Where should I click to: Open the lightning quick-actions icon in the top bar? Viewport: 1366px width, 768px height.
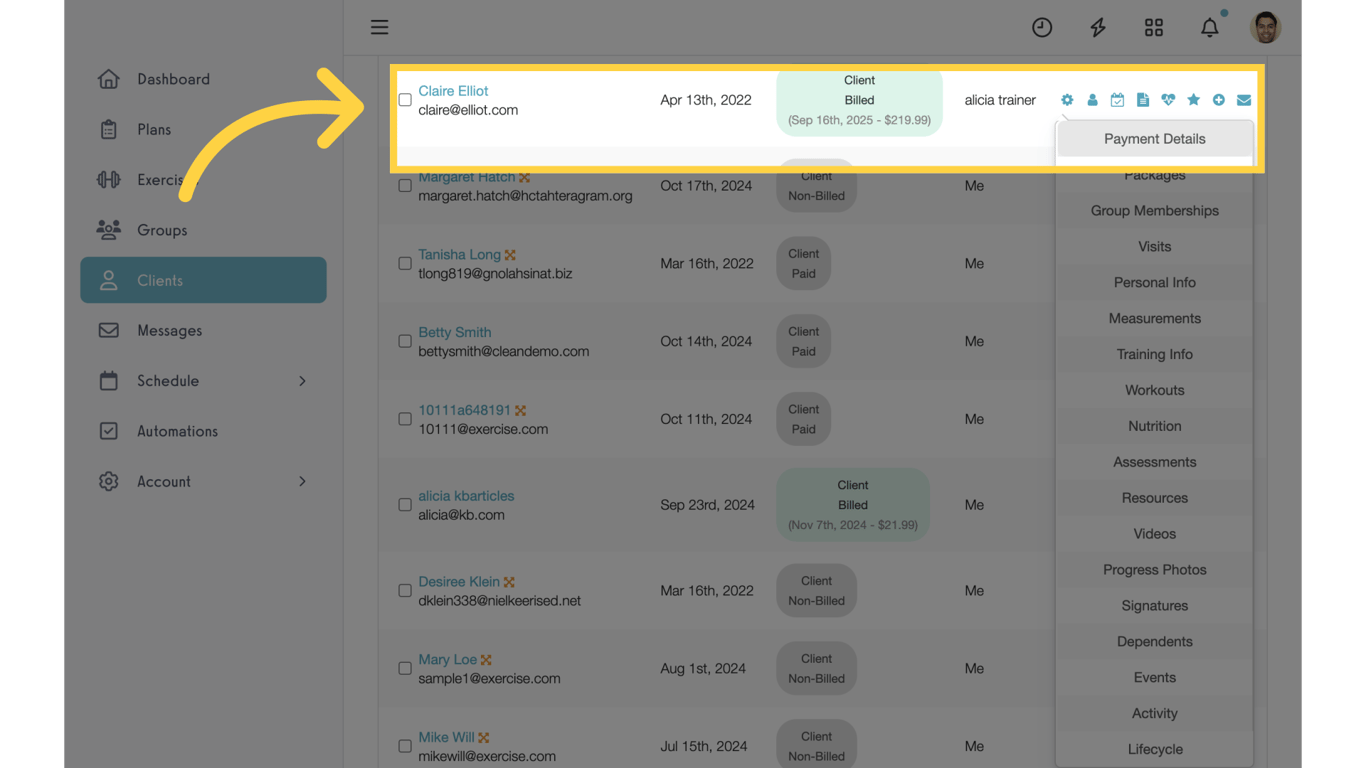click(1097, 27)
